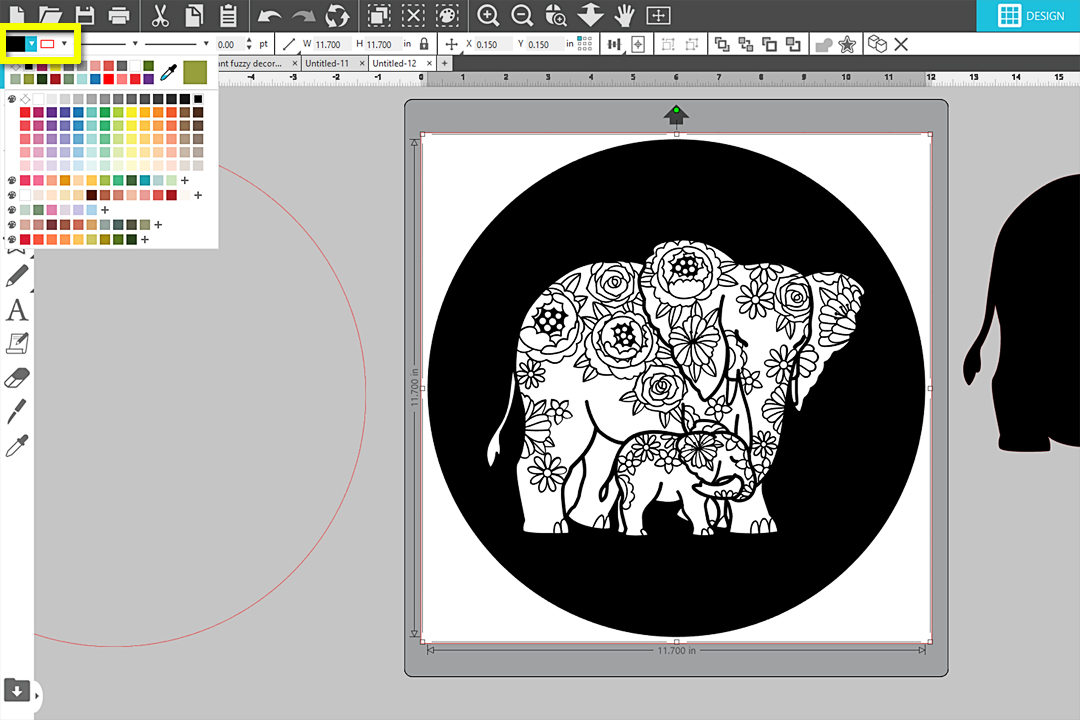Image resolution: width=1080 pixels, height=720 pixels.
Task: Choose the pure red swatch
Action: [x=108, y=79]
